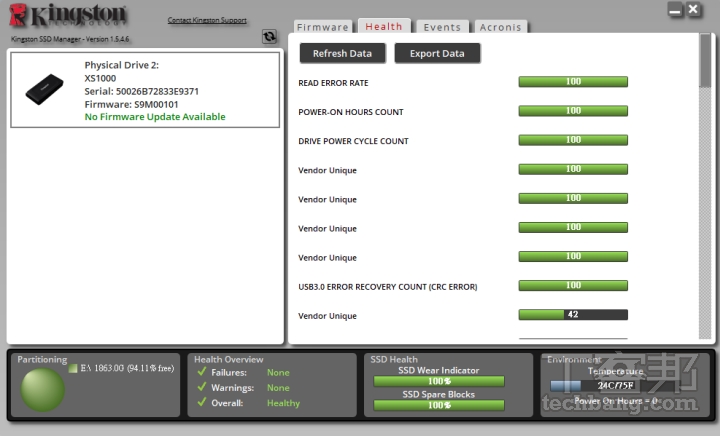Click the Overall checkmark icon
Viewport: 720px width, 436px height.
202,402
